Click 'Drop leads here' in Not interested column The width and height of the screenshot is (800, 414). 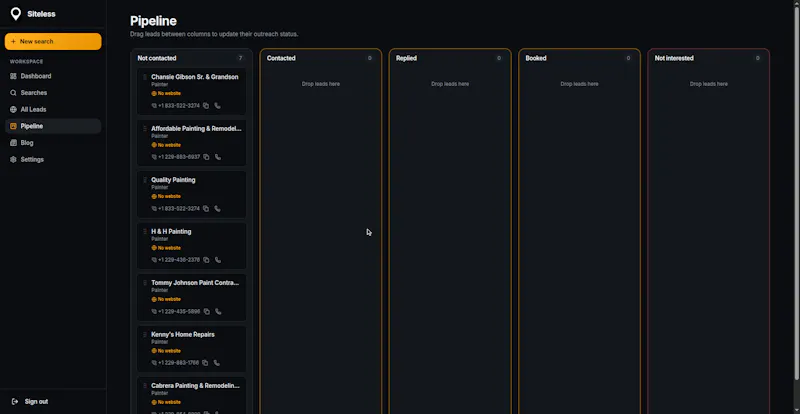tap(709, 84)
